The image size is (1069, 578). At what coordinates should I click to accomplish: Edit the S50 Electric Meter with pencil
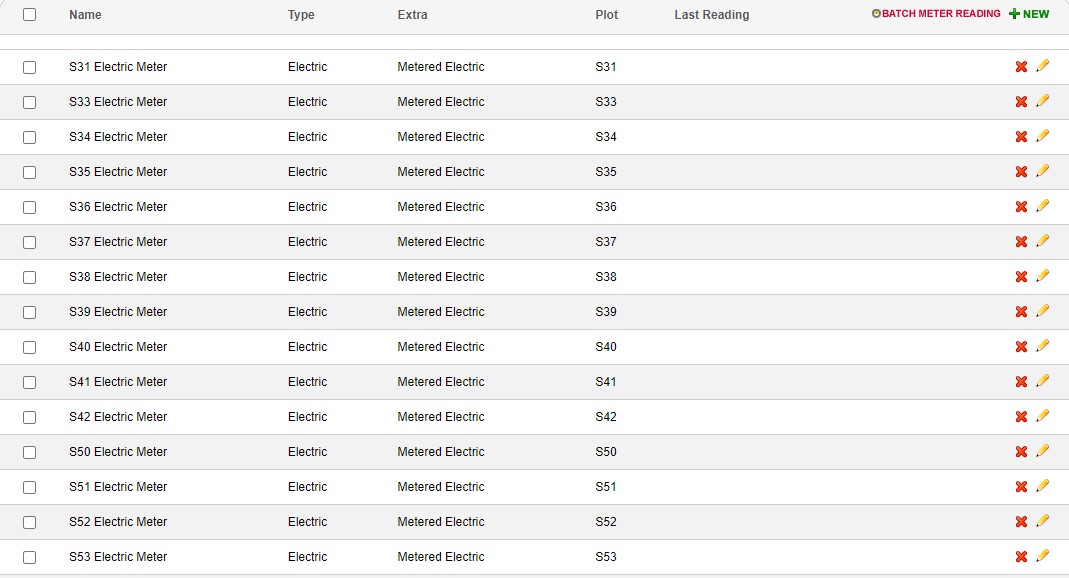[1043, 451]
